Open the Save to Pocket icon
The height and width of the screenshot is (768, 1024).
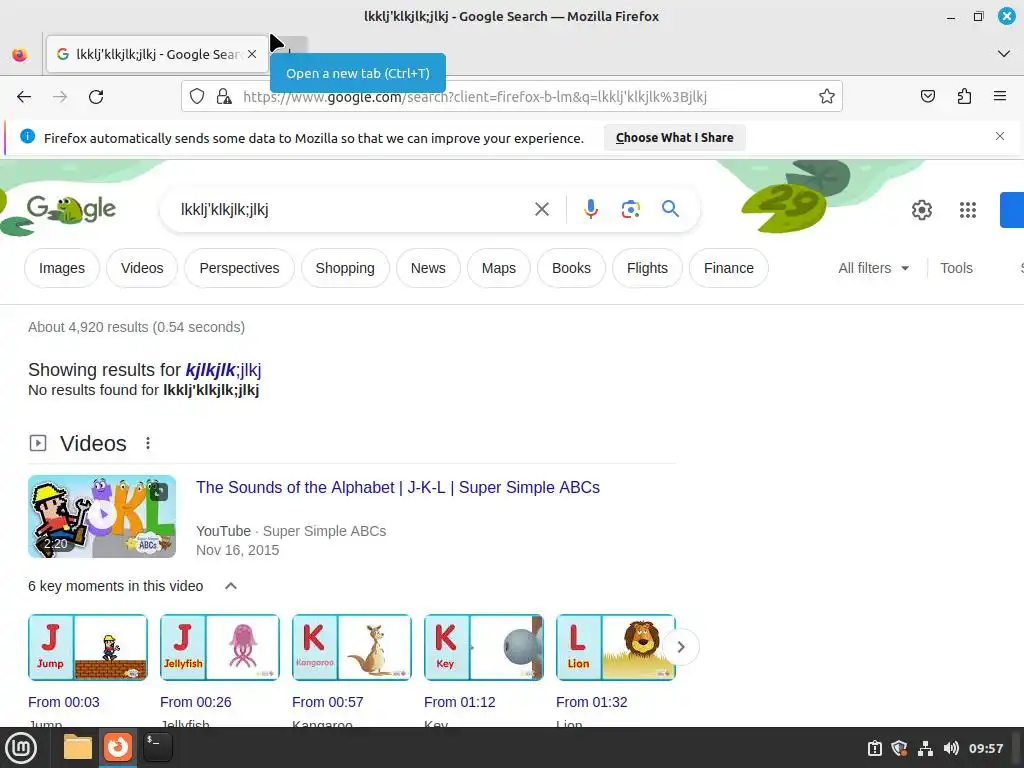(x=927, y=97)
